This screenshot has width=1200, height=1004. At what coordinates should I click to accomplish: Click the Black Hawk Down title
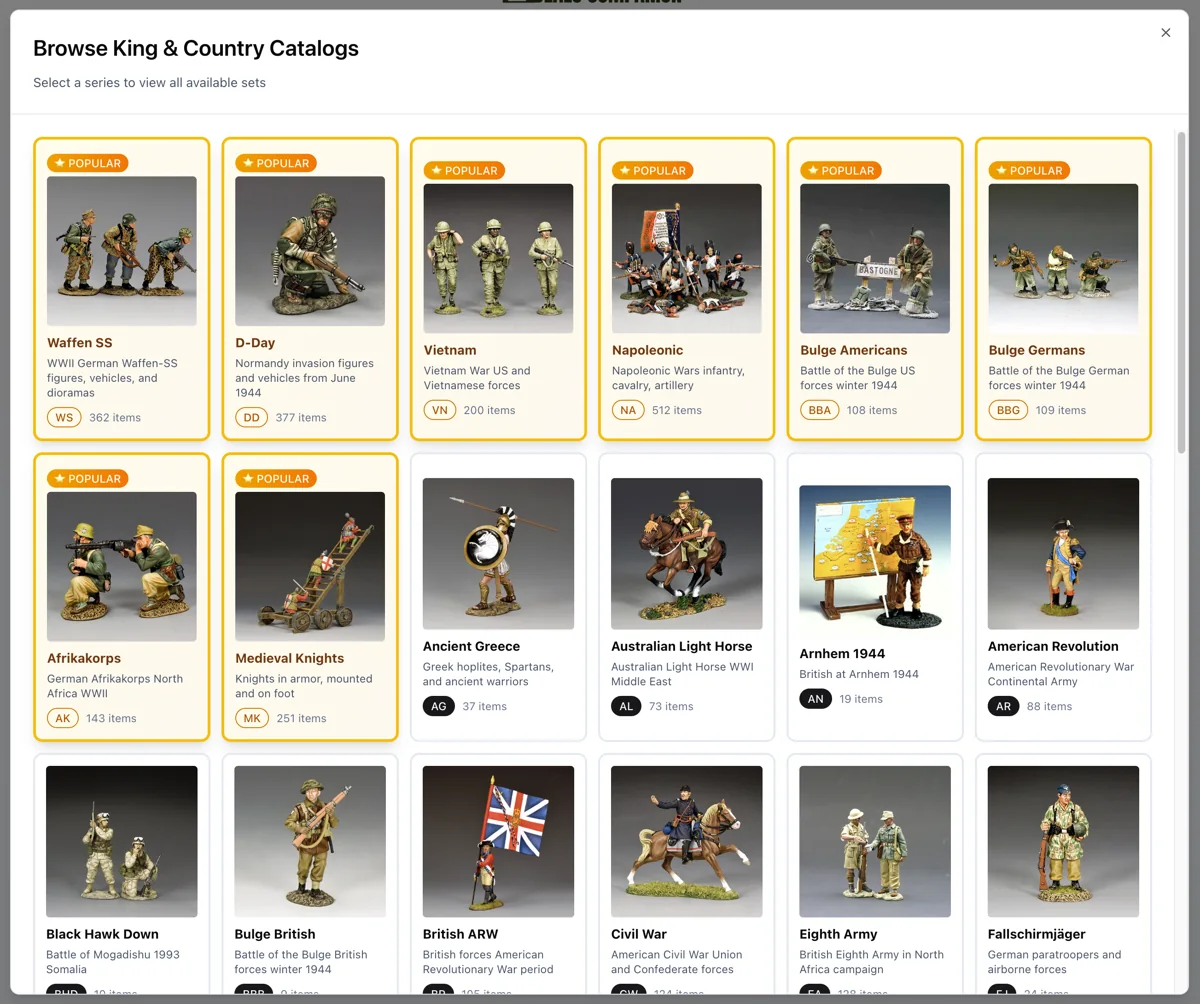pos(102,934)
